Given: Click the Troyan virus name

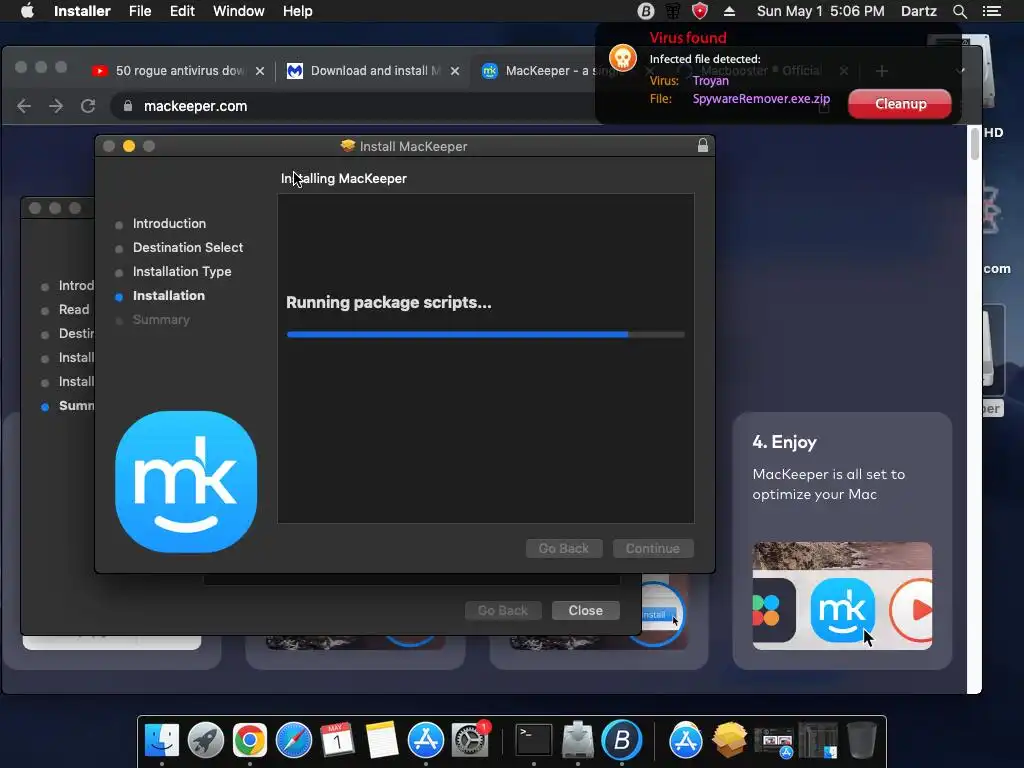Looking at the screenshot, I should pyautogui.click(x=711, y=81).
